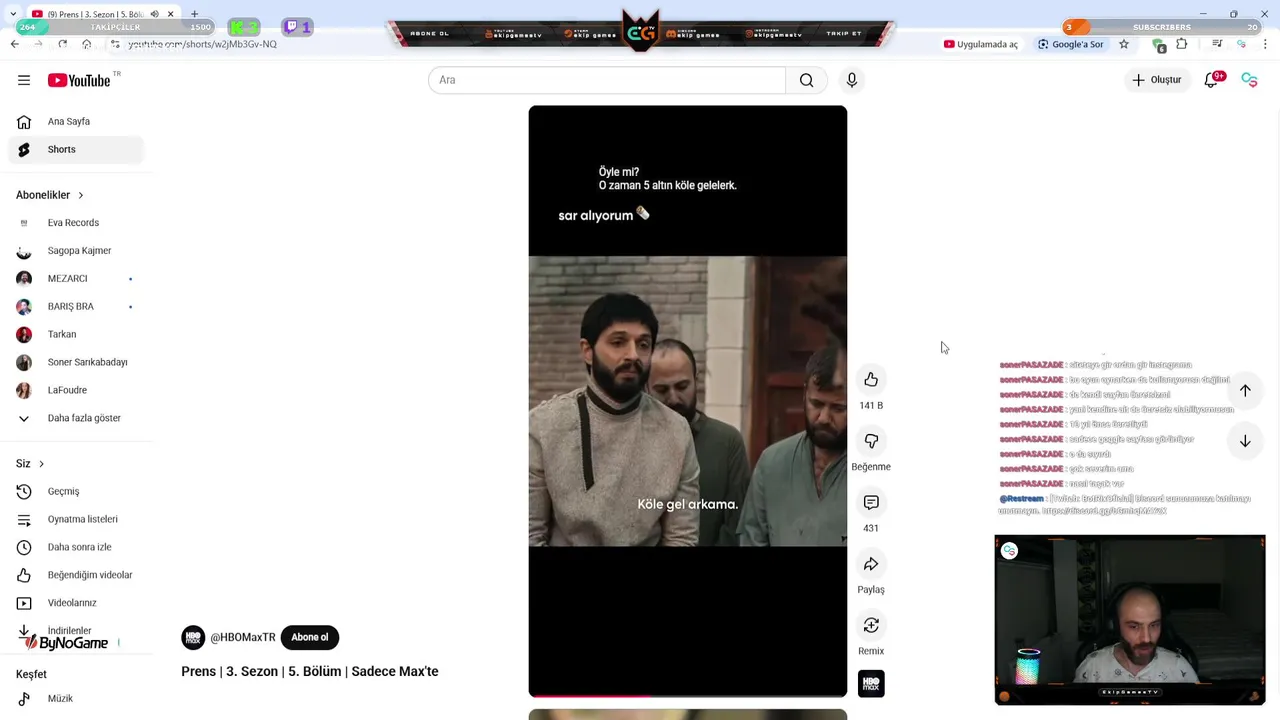The width and height of the screenshot is (1280, 720).
Task: Focus the Ara search field
Action: 607,80
